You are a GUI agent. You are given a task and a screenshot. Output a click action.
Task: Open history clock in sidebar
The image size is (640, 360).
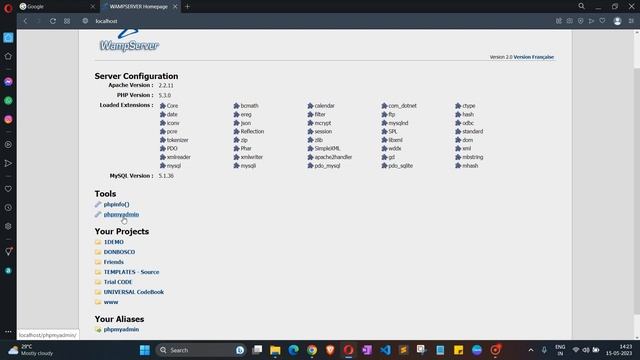8,208
